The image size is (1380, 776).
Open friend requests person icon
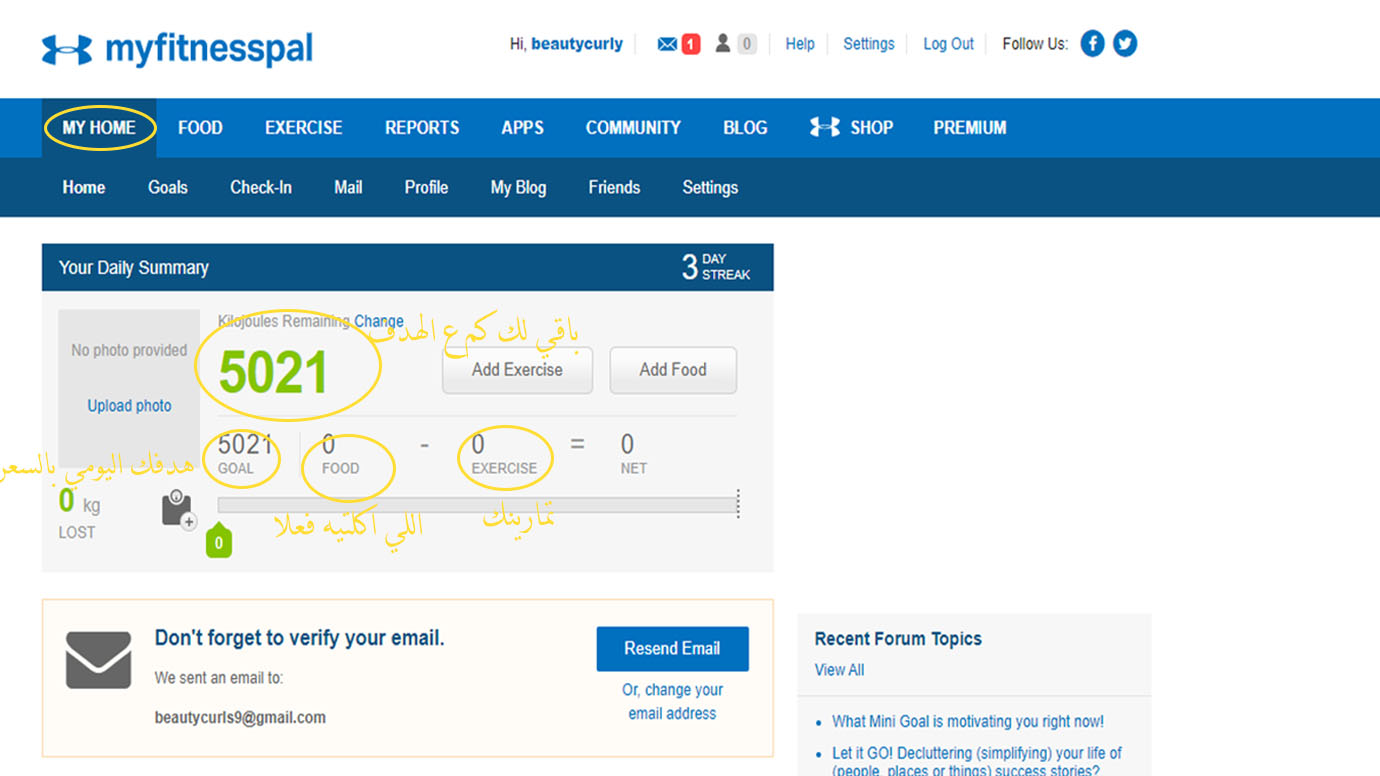pyautogui.click(x=722, y=44)
